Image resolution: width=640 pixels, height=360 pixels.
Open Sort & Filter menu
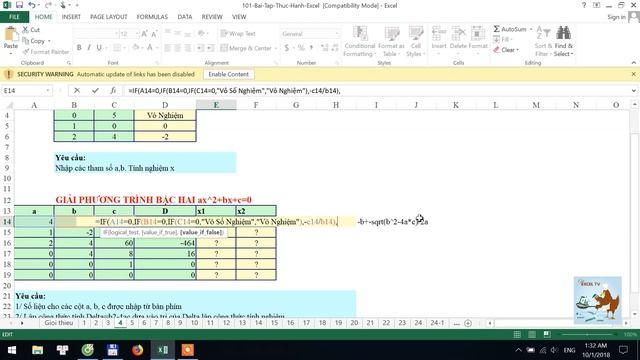click(x=543, y=42)
